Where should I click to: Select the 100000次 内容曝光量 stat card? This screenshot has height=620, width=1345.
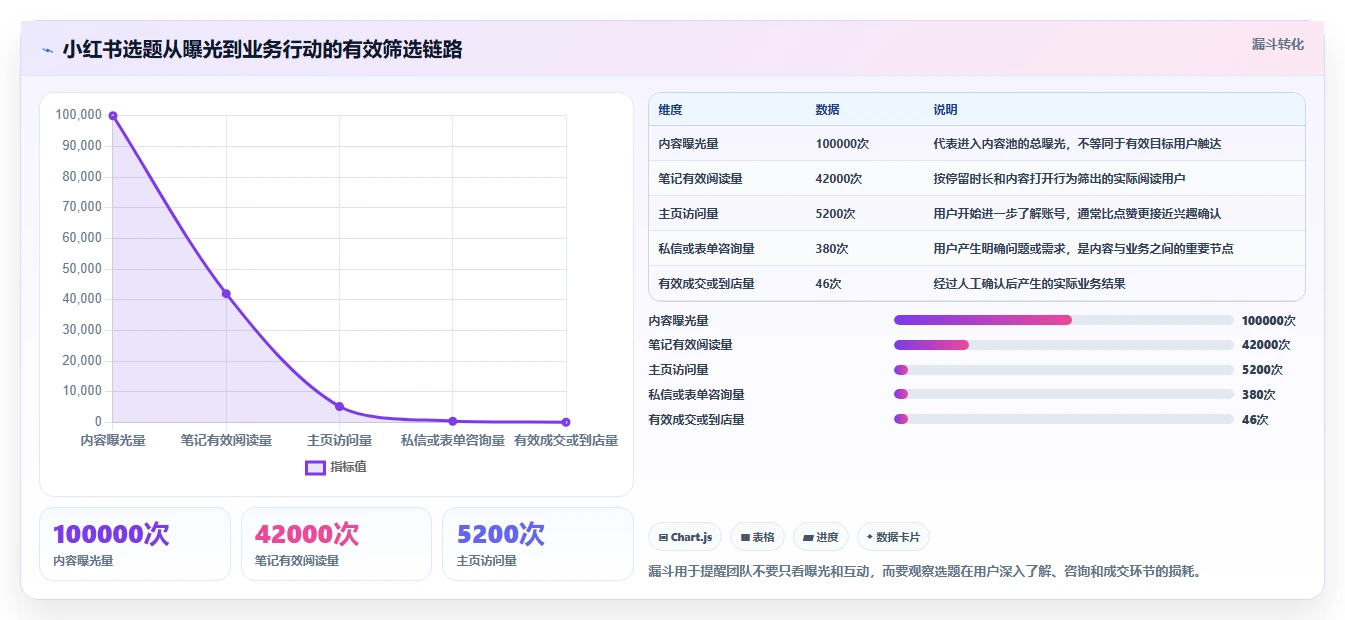(x=135, y=544)
